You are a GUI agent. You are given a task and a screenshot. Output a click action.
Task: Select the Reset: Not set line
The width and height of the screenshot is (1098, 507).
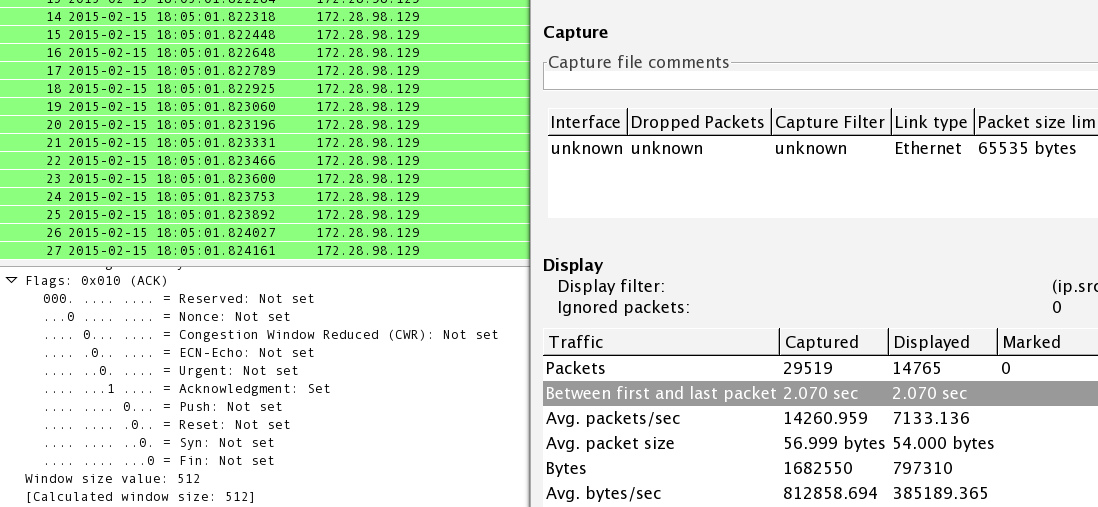click(x=167, y=424)
